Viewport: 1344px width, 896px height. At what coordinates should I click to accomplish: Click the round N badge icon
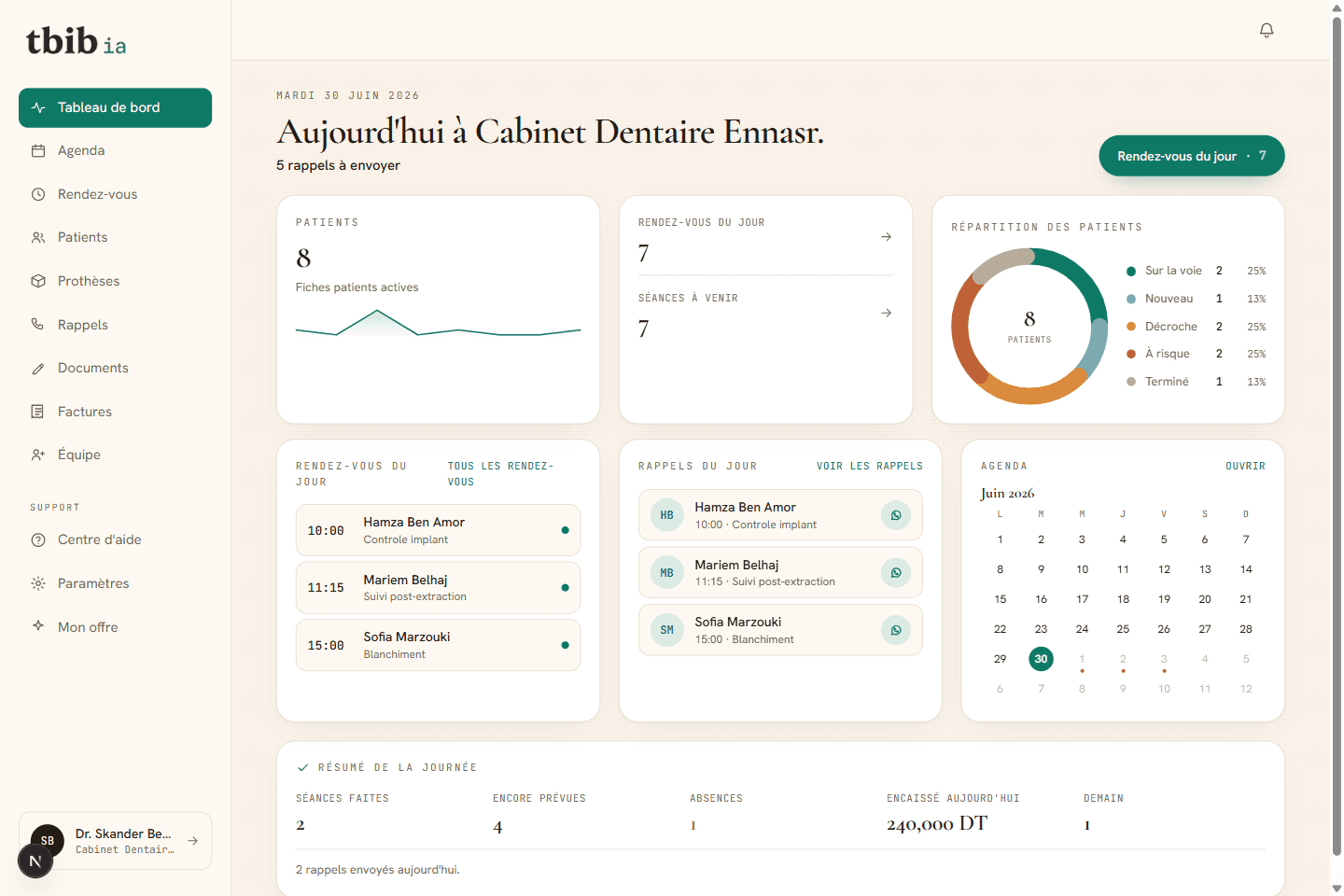pyautogui.click(x=35, y=861)
